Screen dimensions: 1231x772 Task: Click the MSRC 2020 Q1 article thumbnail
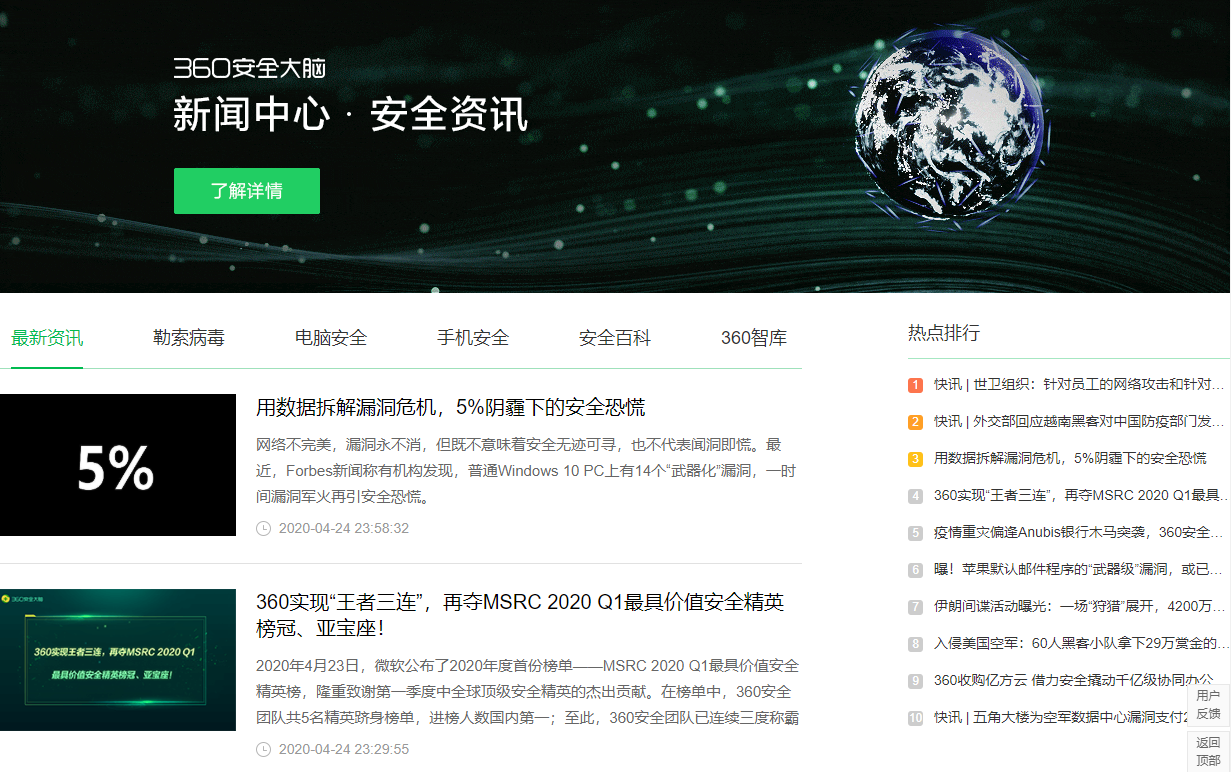tap(118, 660)
